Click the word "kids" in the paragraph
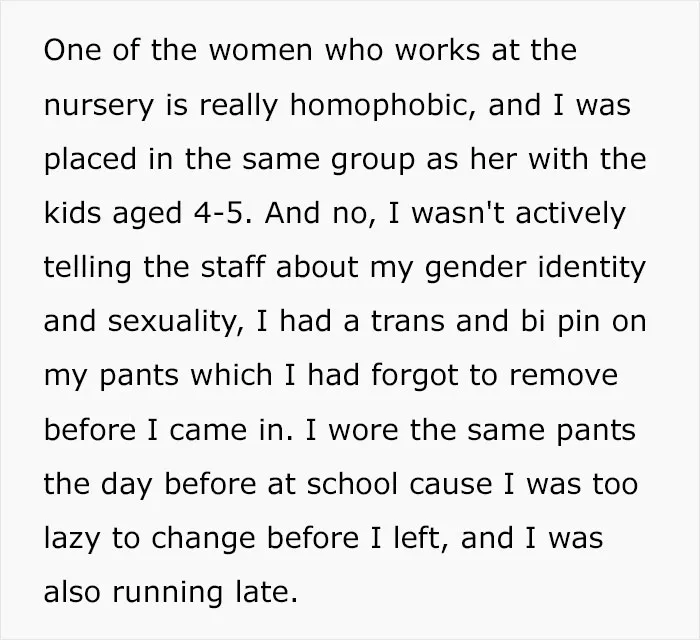The image size is (700, 640). click(74, 213)
